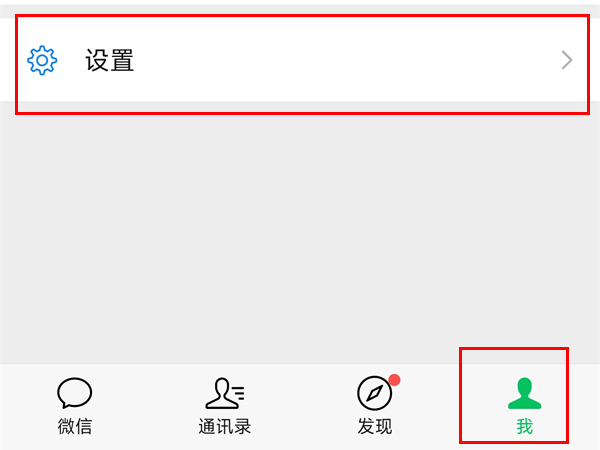This screenshot has width=600, height=450.
Task: Go to the 发现 tab label
Action: click(375, 426)
